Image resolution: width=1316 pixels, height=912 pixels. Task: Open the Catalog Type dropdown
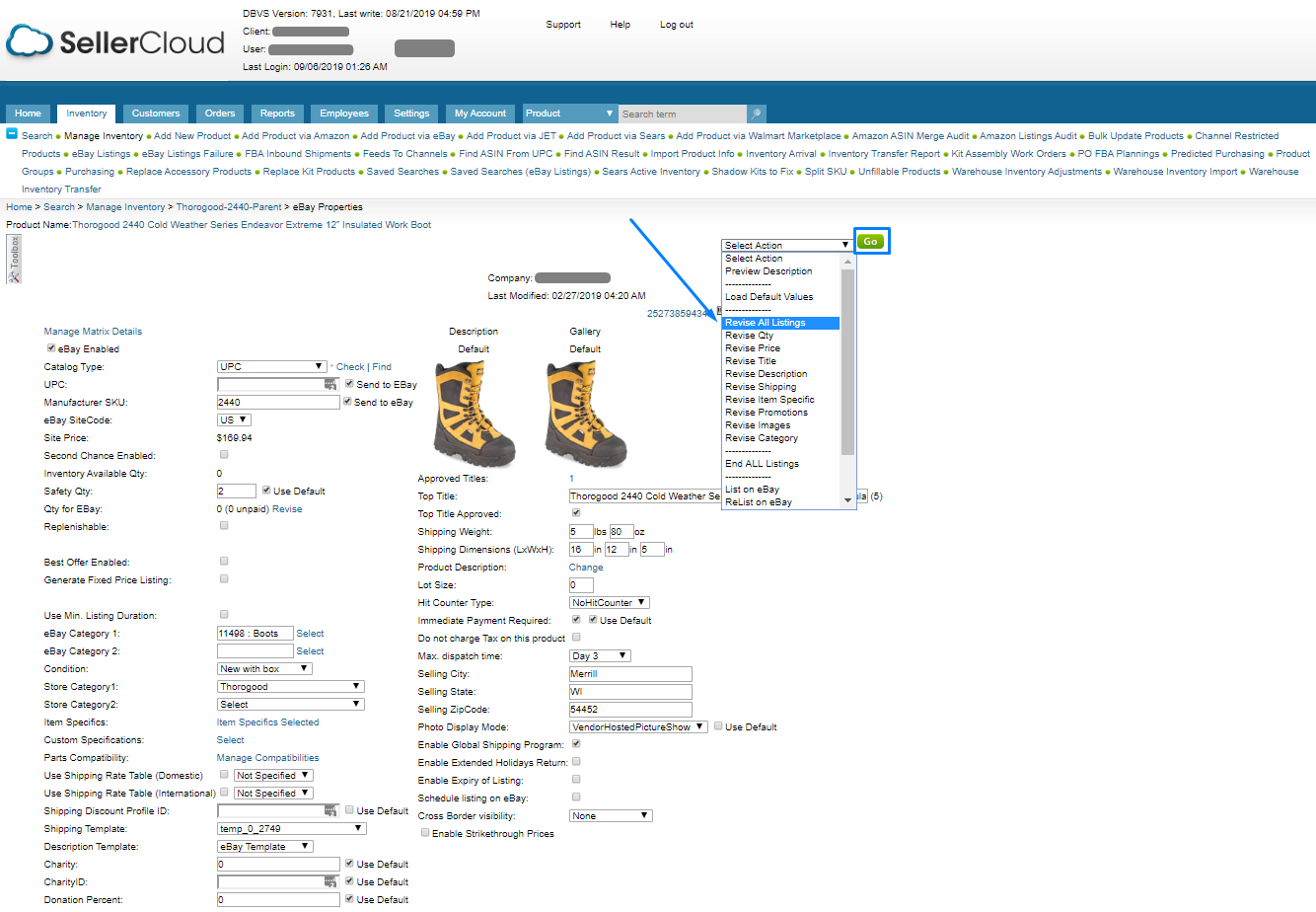[x=271, y=366]
